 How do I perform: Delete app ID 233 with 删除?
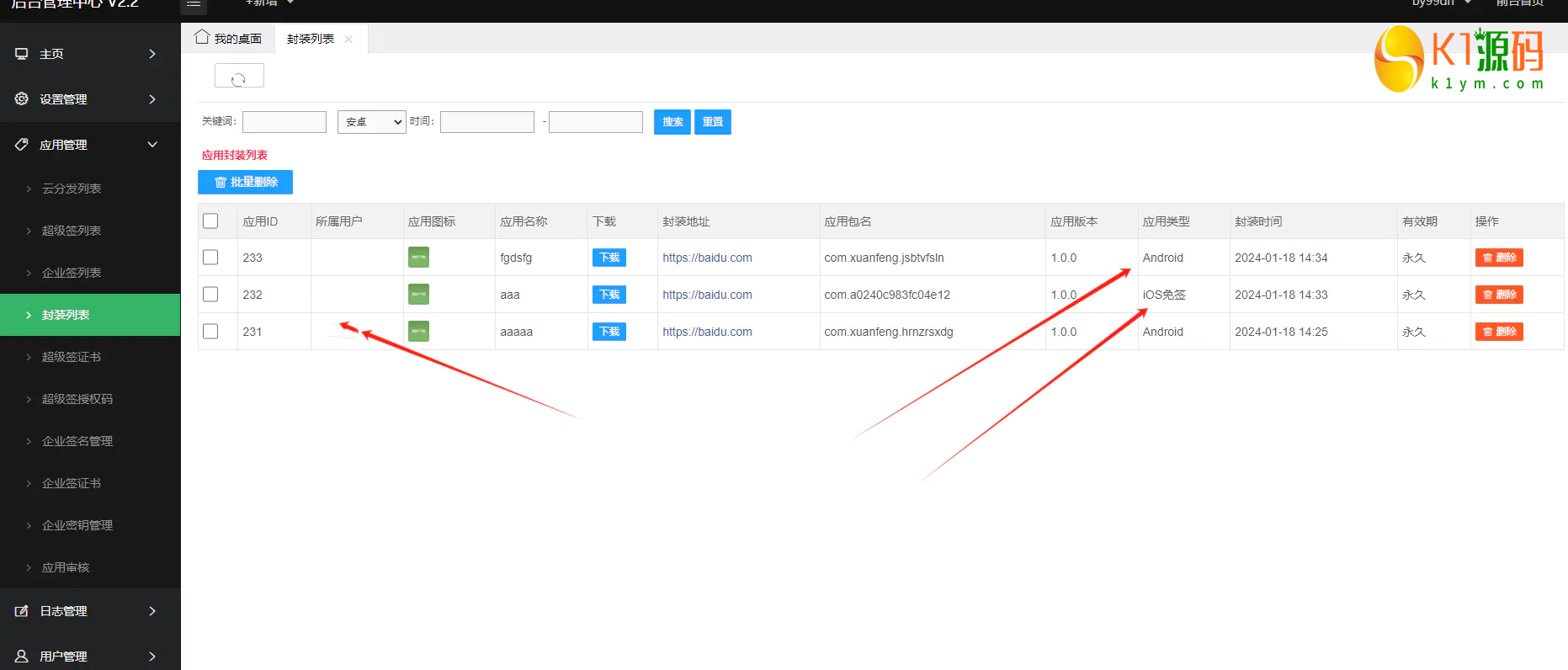tap(1499, 258)
